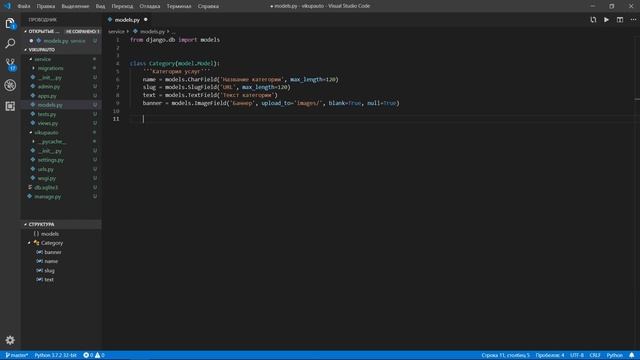Click the Open Changes icon in editor toolbar
640x360 pixels.
[593, 20]
